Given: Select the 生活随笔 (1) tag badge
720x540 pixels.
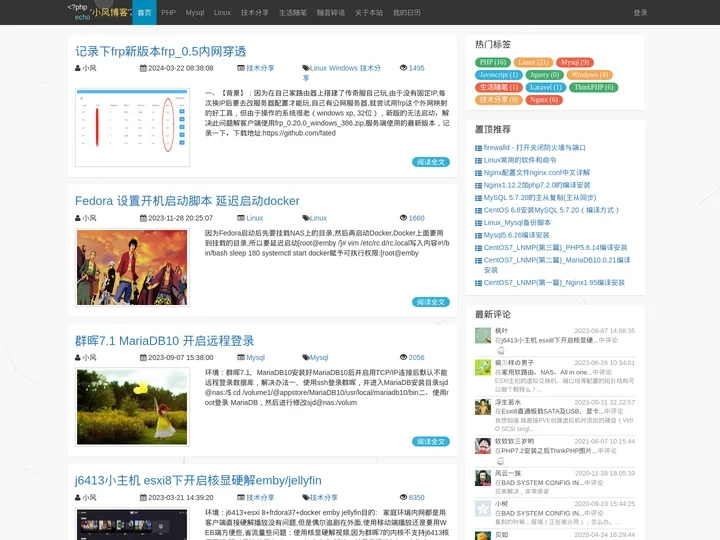Looking at the screenshot, I should click(499, 87).
